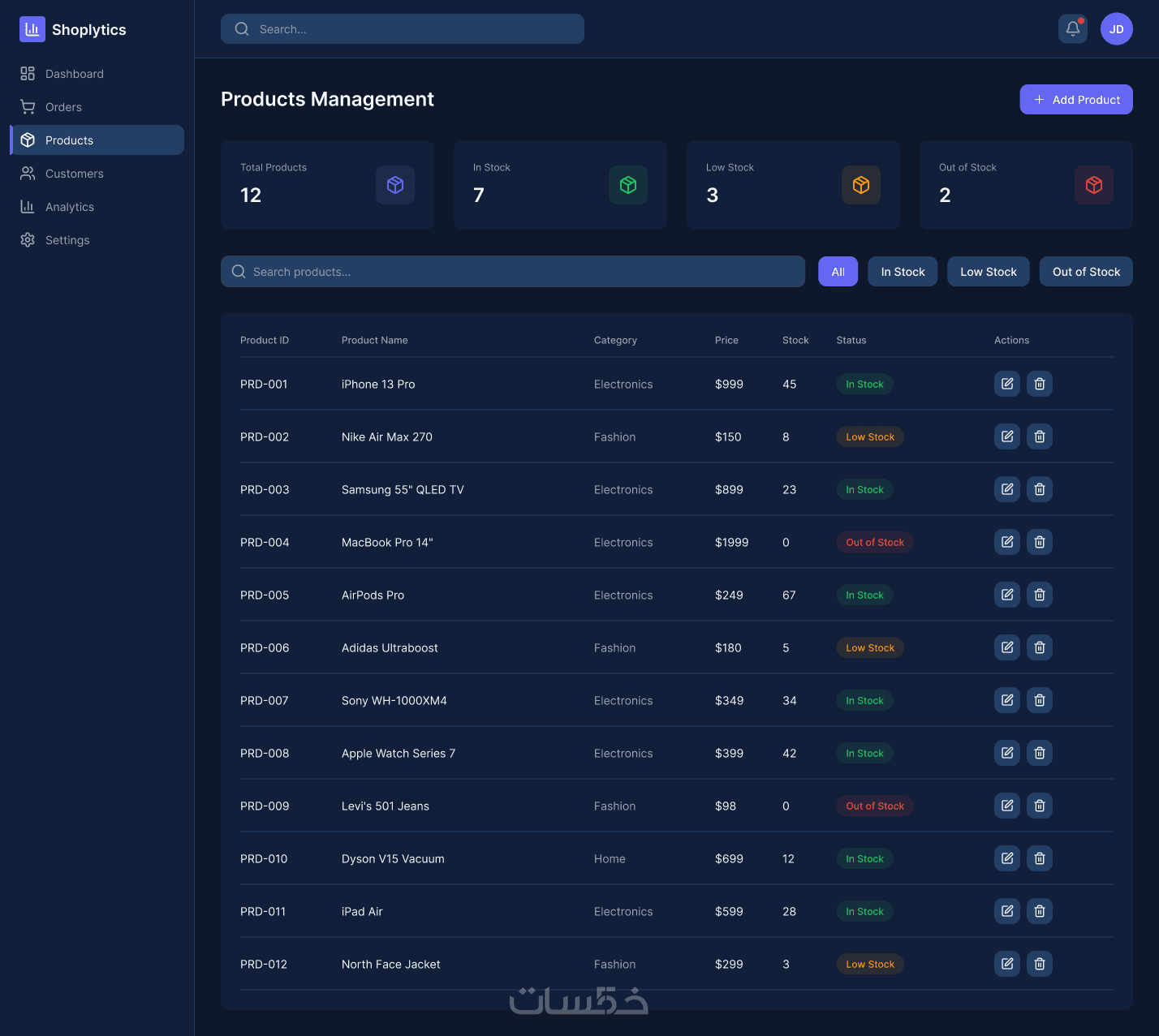Filter the table by Low Stock

989,272
